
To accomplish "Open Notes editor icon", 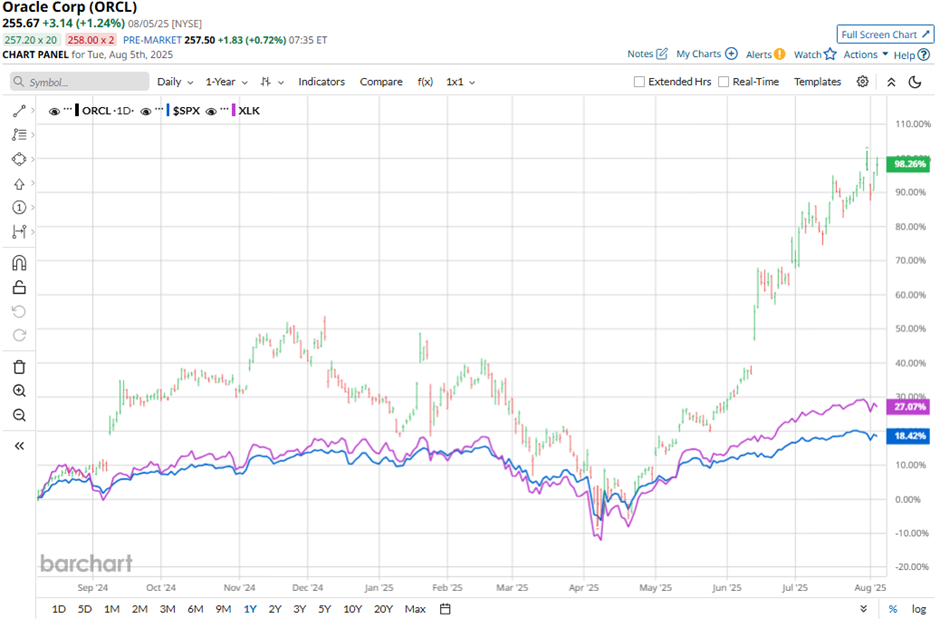I will (x=662, y=54).
